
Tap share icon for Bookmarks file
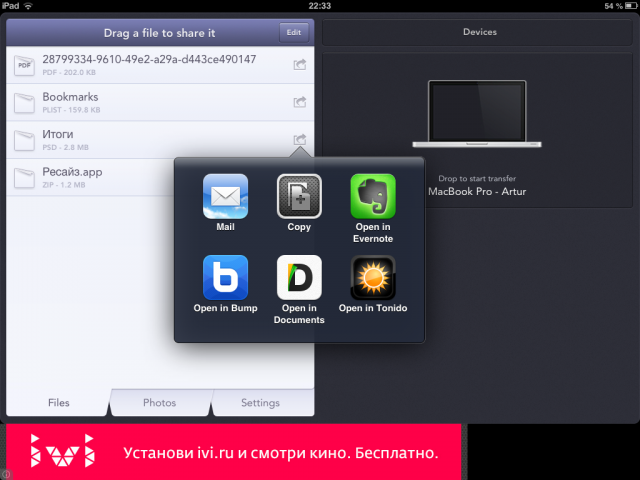(x=300, y=102)
